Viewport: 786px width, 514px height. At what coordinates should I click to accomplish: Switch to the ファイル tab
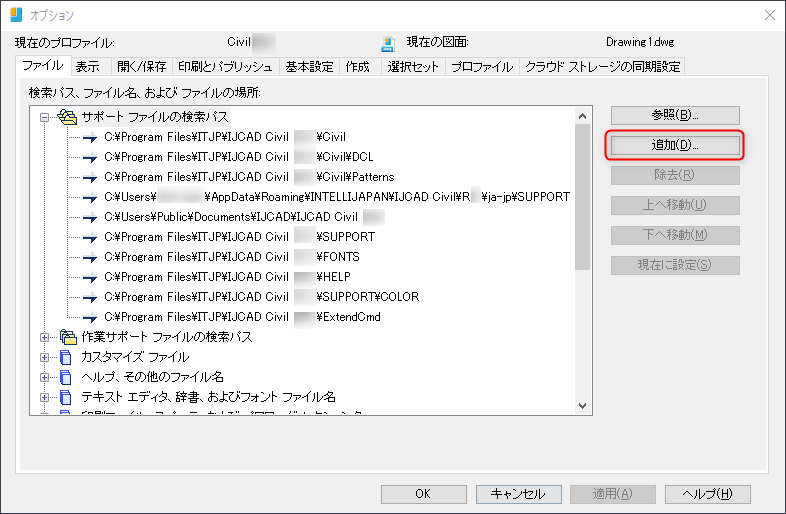click(x=43, y=66)
